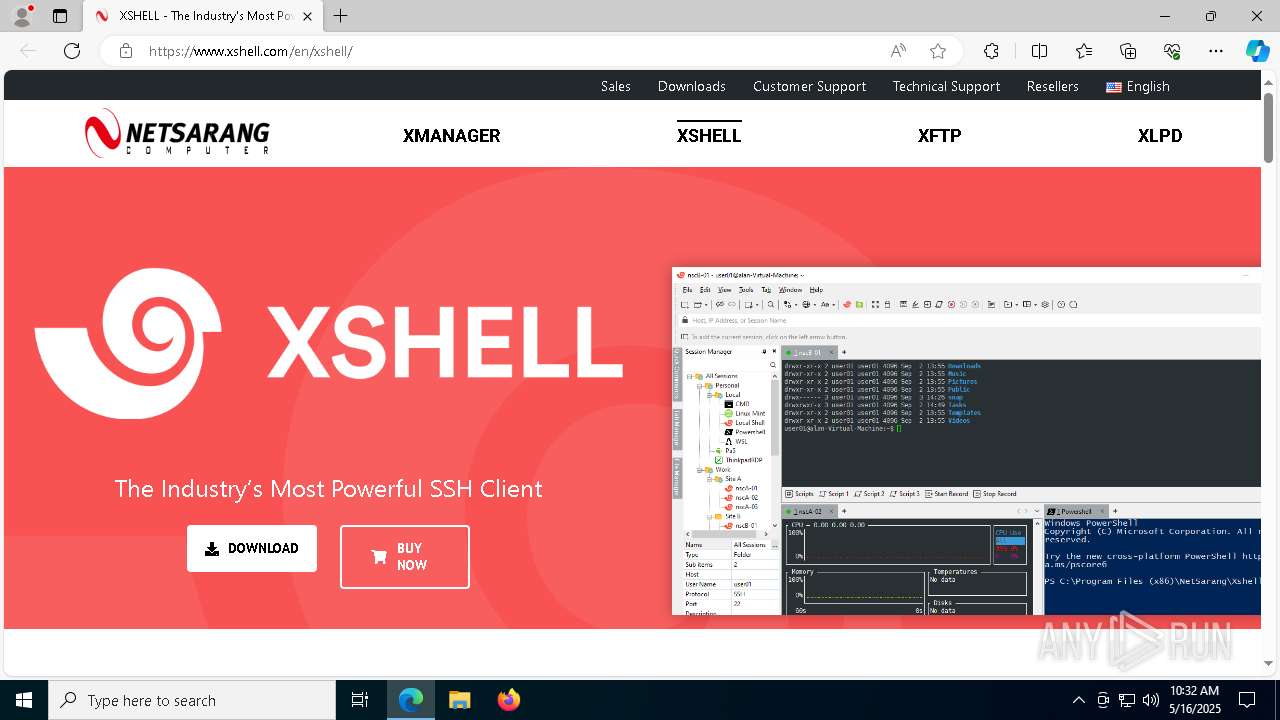1280x720 pixels.
Task: Open the taskbar clock and date
Action: tap(1194, 700)
